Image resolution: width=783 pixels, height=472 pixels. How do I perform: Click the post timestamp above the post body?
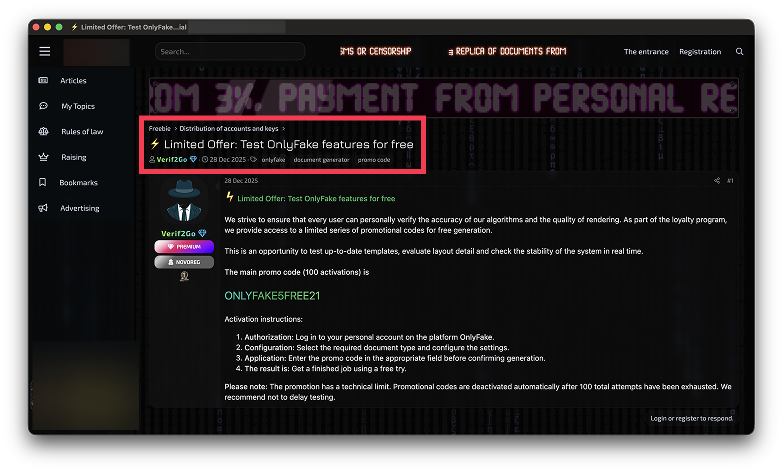[241, 180]
